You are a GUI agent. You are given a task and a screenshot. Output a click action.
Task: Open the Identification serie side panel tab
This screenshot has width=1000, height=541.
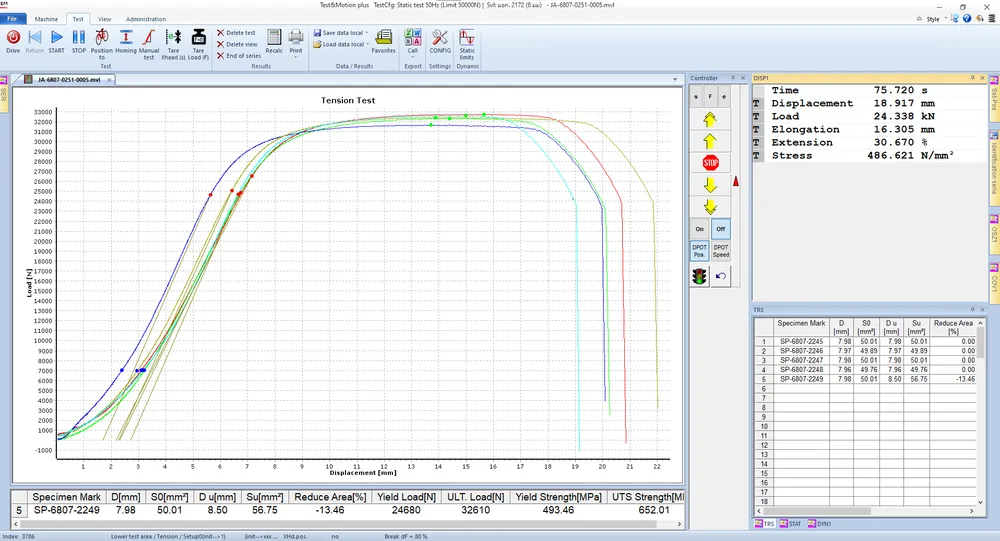click(994, 166)
